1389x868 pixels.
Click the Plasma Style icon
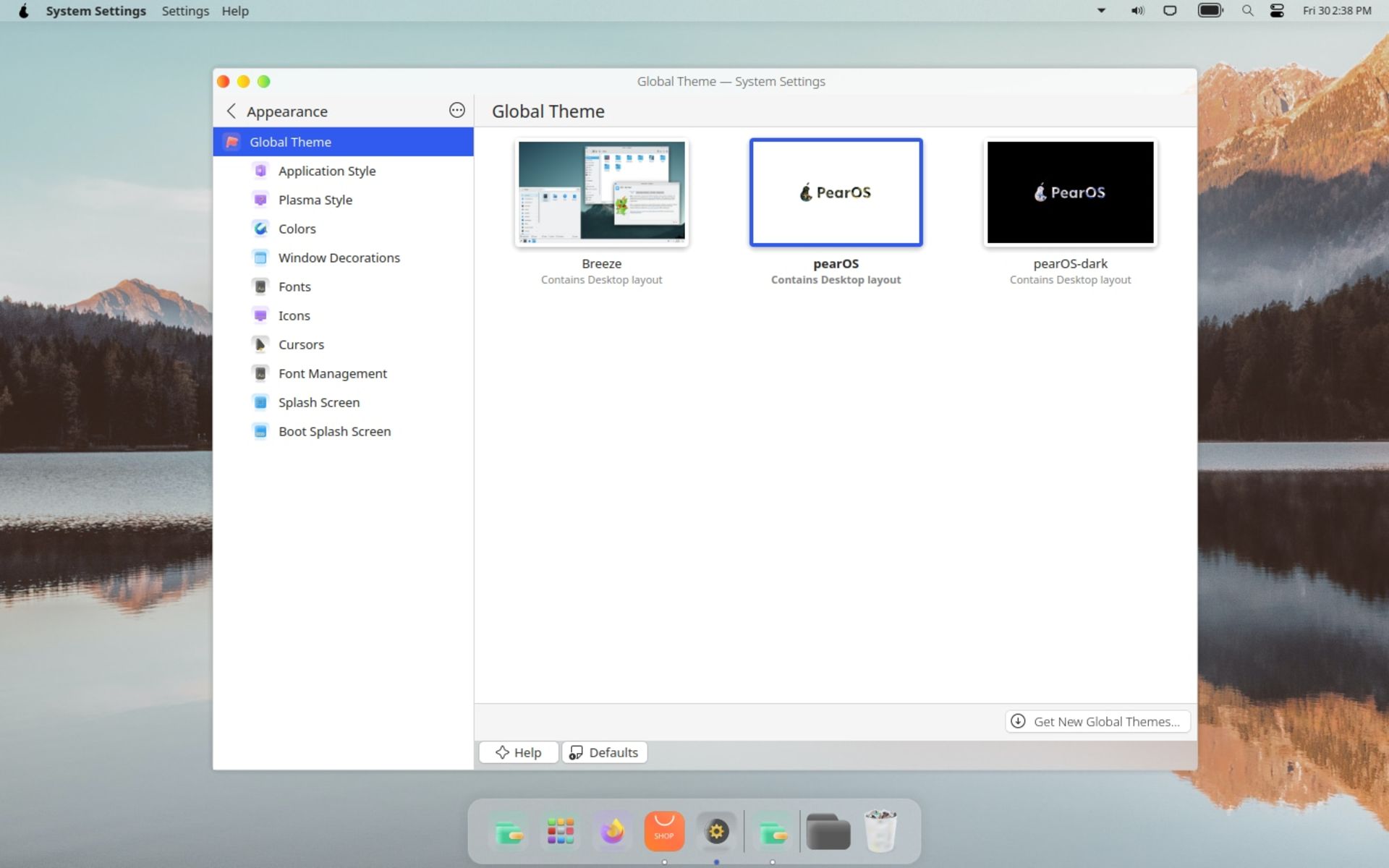pyautogui.click(x=260, y=200)
